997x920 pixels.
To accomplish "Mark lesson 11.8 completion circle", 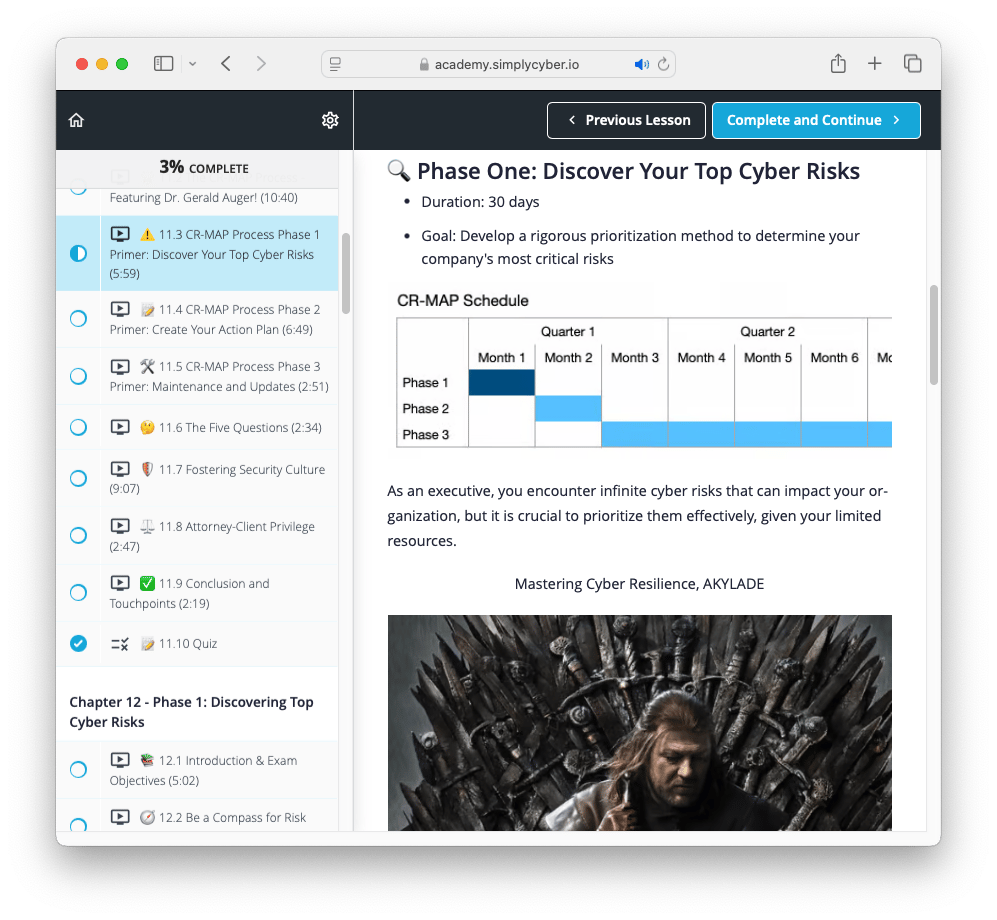I will point(78,535).
